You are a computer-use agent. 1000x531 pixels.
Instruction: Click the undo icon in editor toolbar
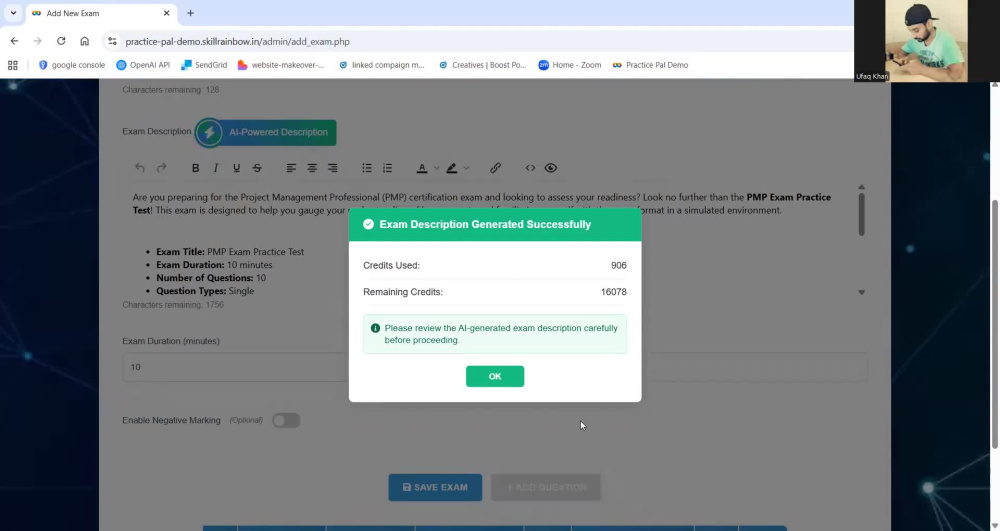[x=140, y=168]
